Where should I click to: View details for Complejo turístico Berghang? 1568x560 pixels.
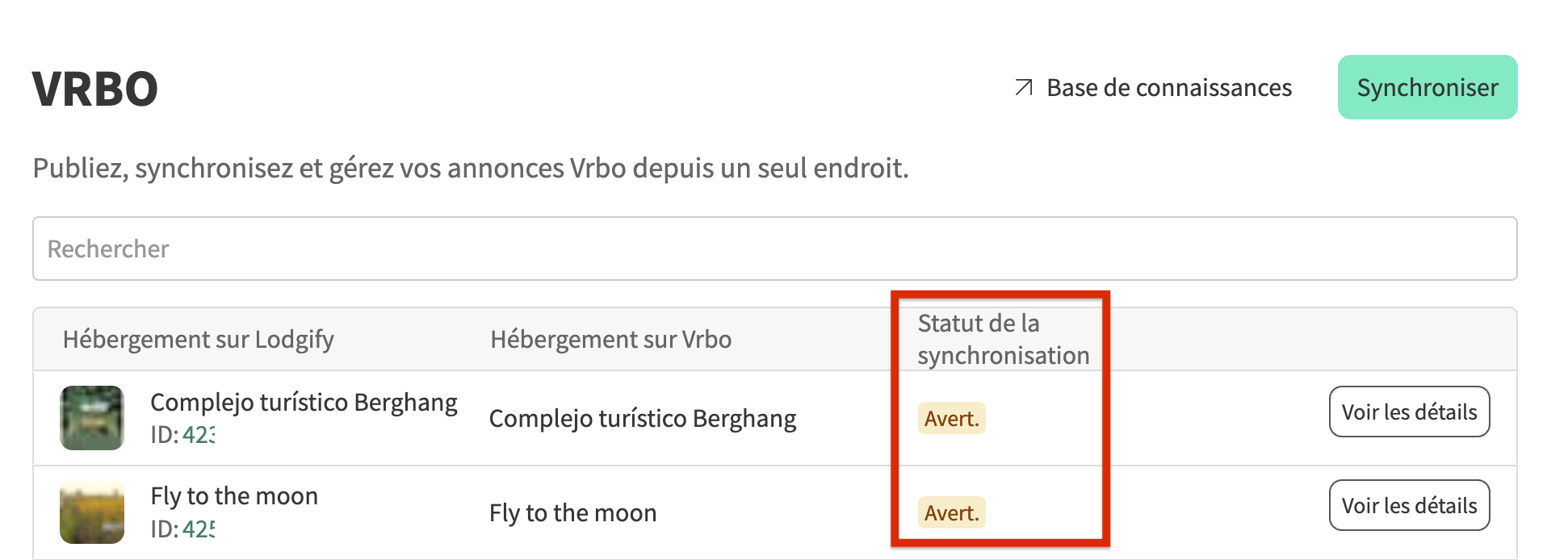click(1409, 412)
